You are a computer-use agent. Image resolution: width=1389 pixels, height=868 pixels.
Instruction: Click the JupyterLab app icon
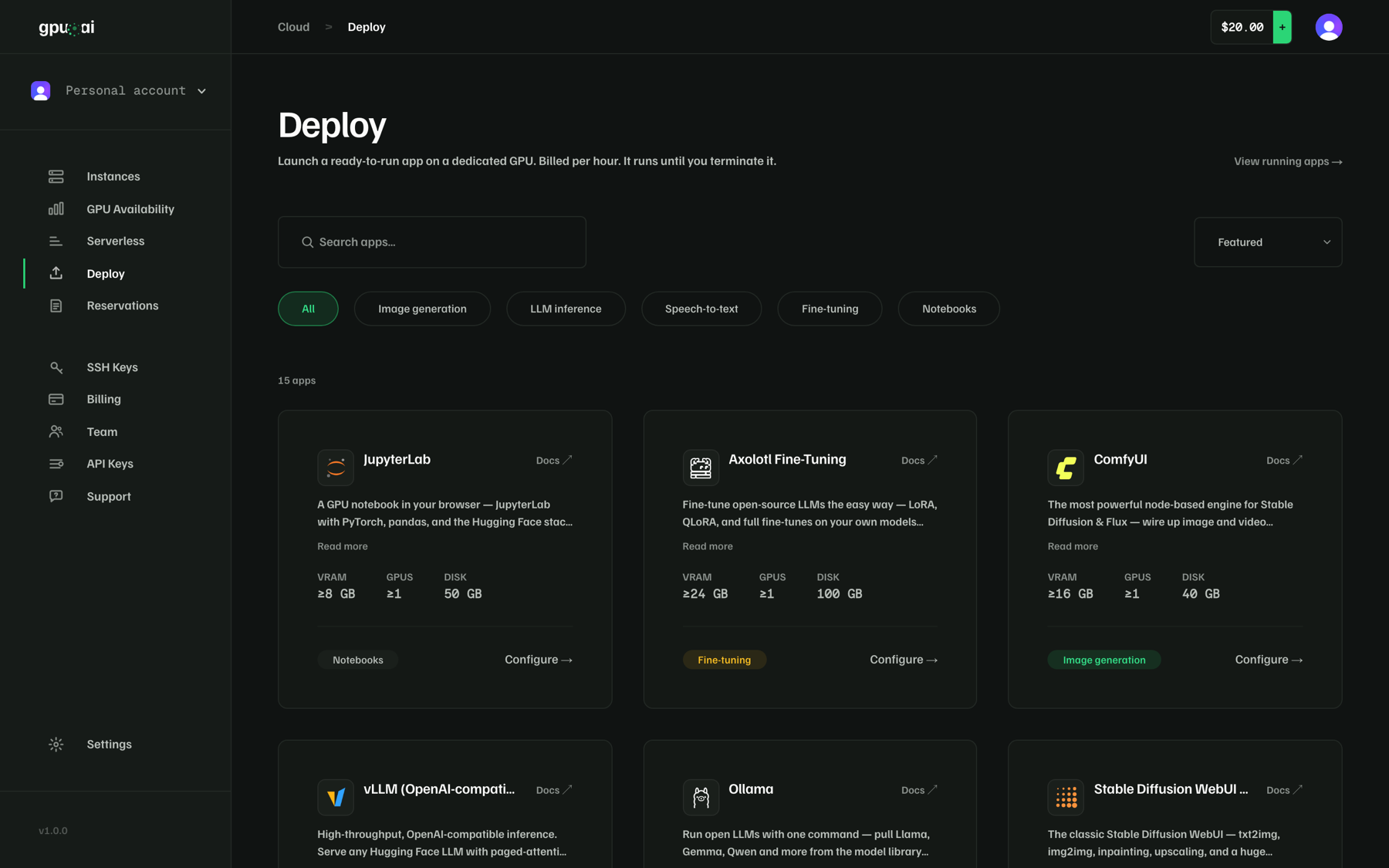click(x=336, y=468)
